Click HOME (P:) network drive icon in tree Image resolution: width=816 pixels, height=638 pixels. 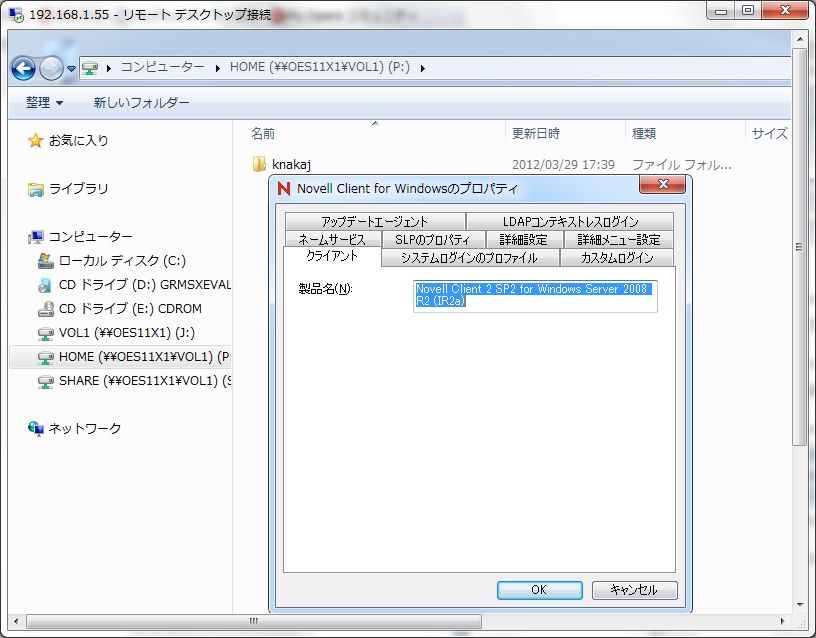46,357
